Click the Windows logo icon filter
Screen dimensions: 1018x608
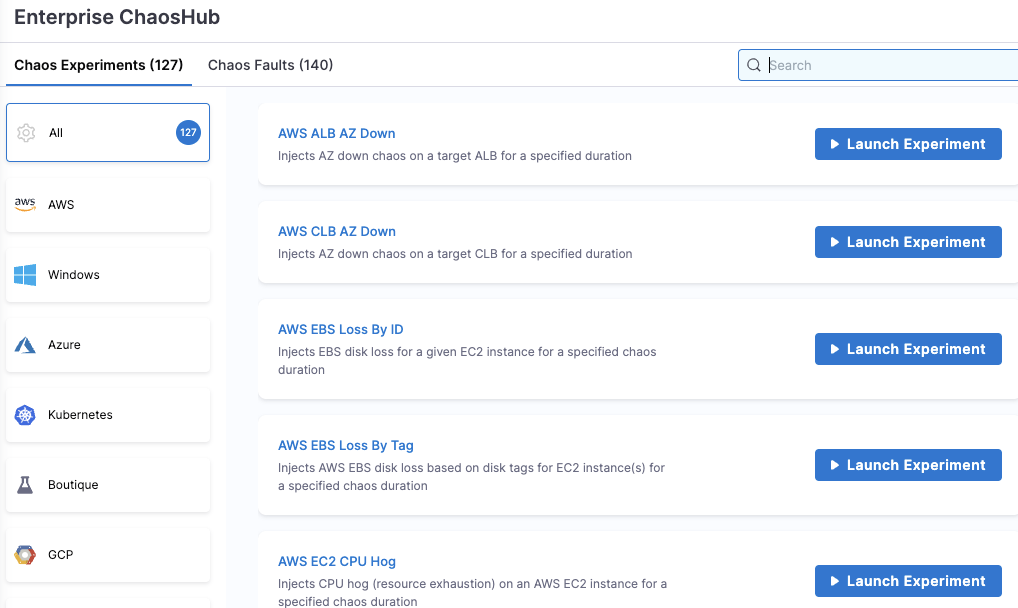(x=25, y=275)
